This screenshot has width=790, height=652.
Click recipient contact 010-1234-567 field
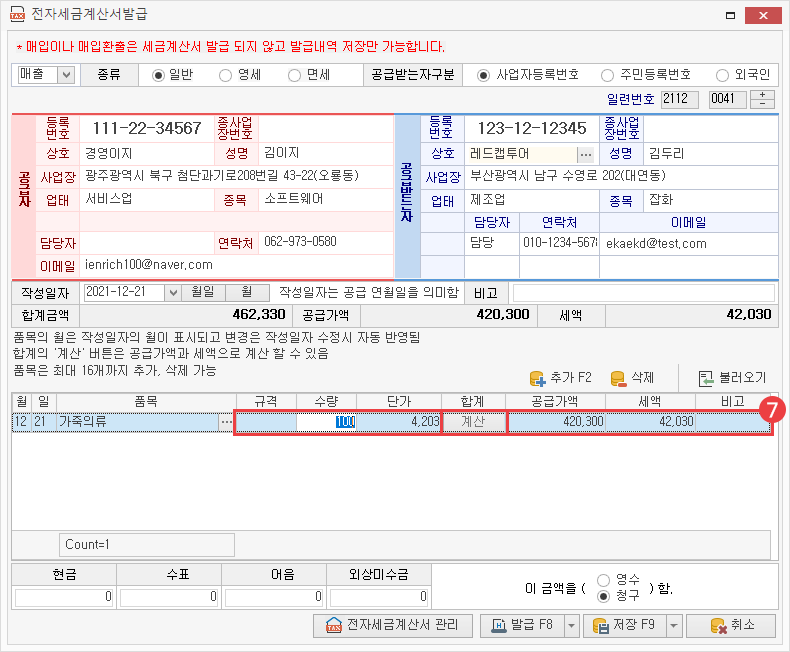(559, 243)
